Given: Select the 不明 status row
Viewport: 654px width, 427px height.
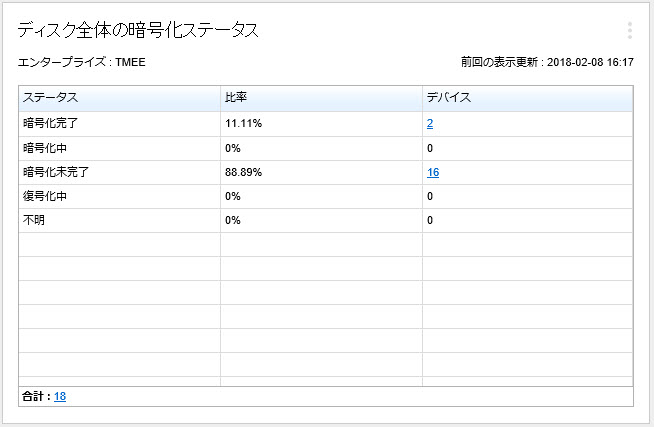Looking at the screenshot, I should [36, 220].
